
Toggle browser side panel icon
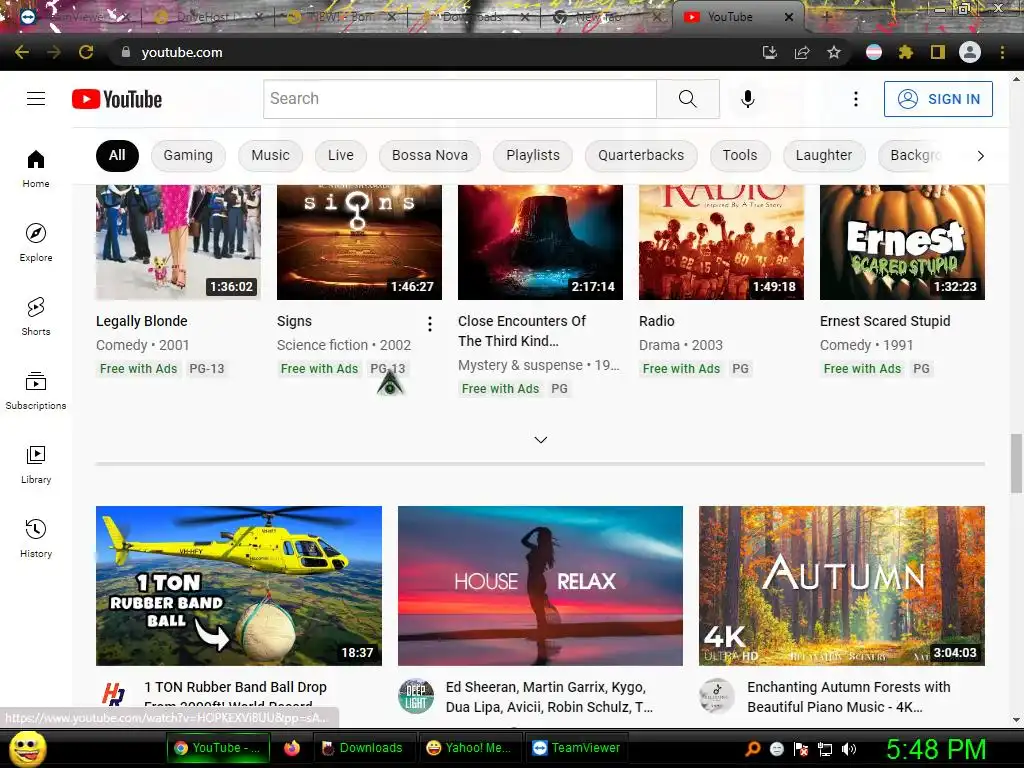938,52
